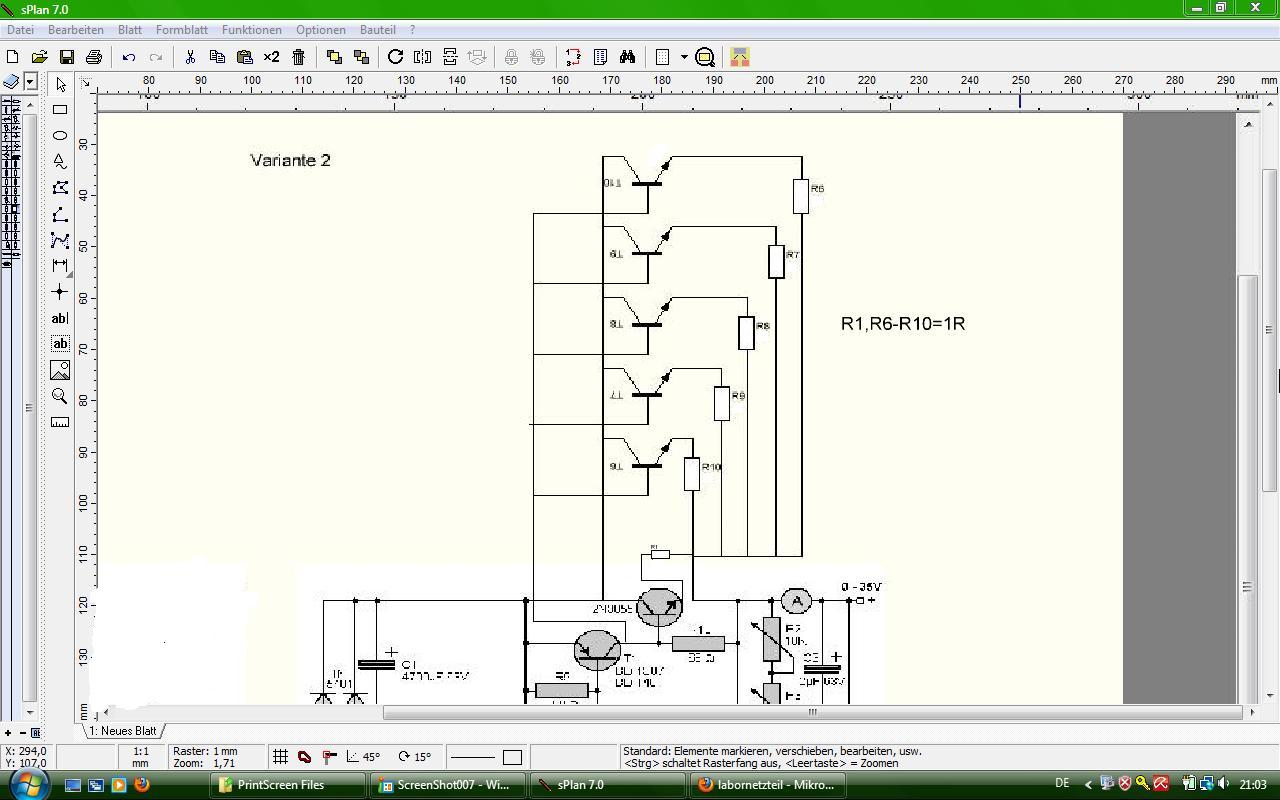Open the line style selector

pyautogui.click(x=473, y=757)
